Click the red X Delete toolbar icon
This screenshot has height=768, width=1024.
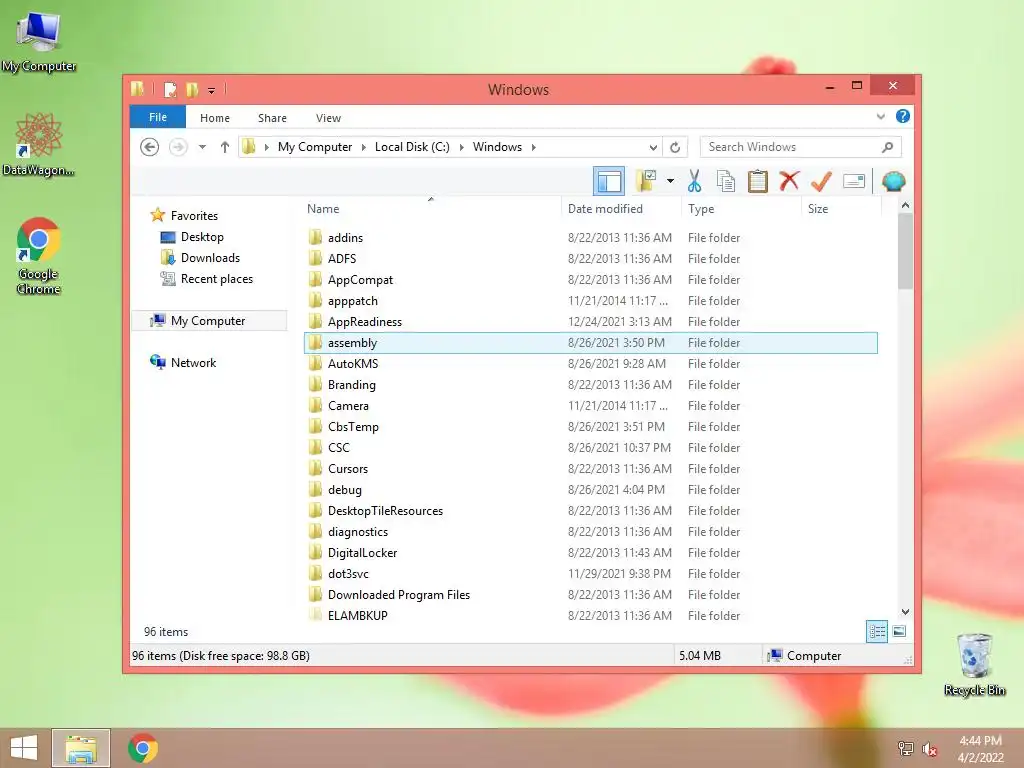789,180
